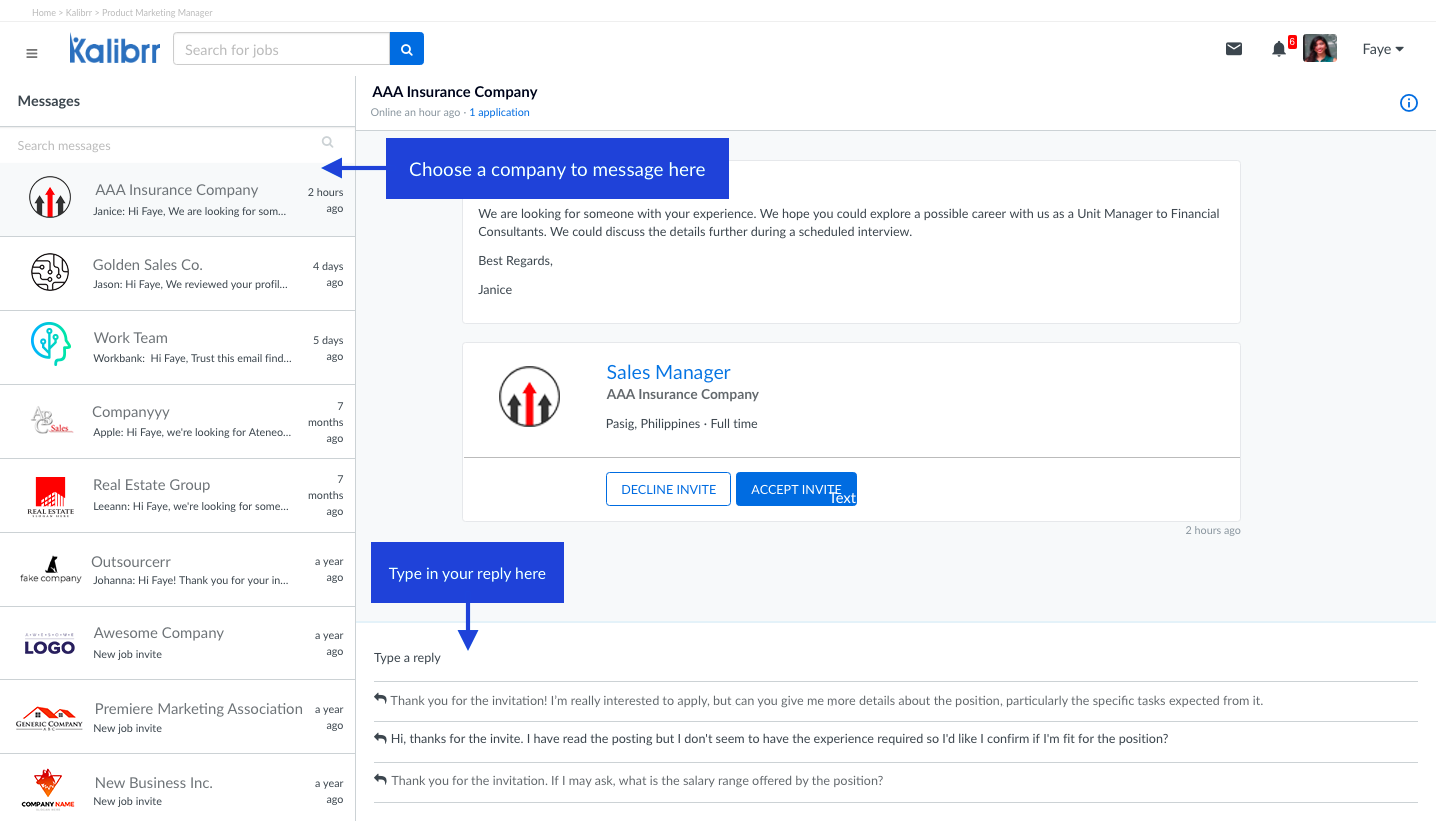
Task: Click the Decline Invite button
Action: pyautogui.click(x=668, y=489)
